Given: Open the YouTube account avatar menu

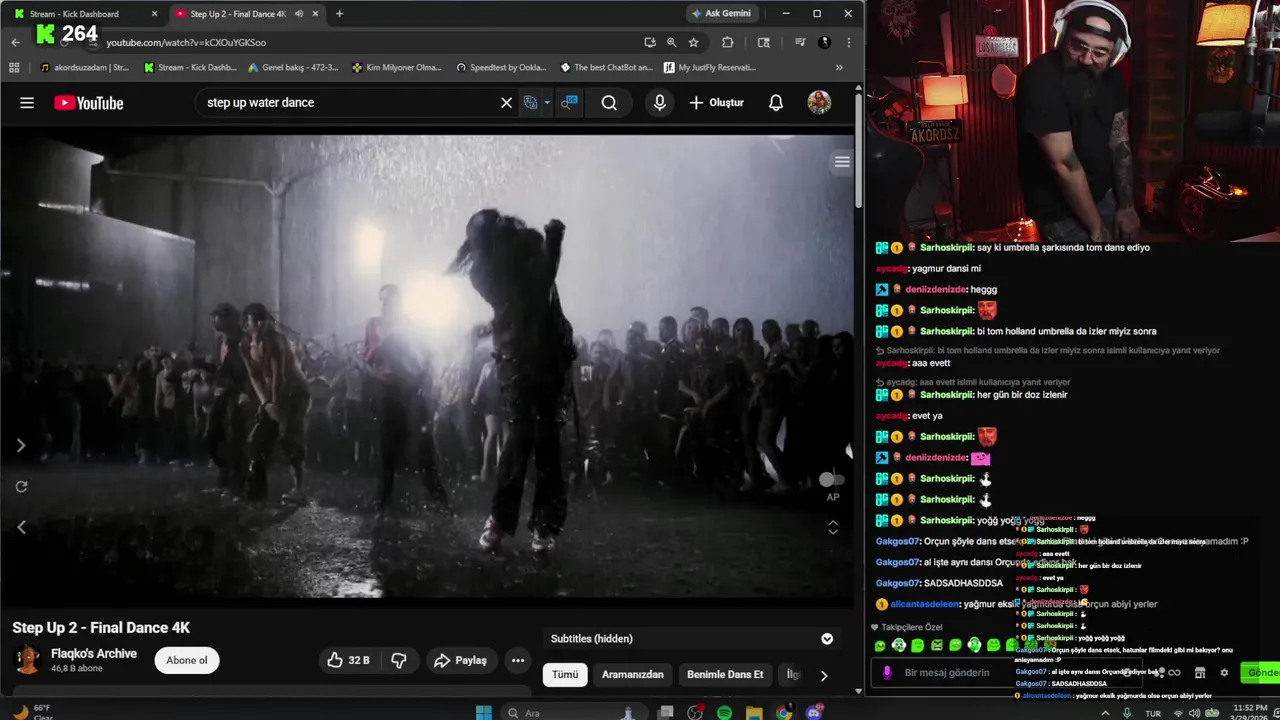Looking at the screenshot, I should click(819, 103).
